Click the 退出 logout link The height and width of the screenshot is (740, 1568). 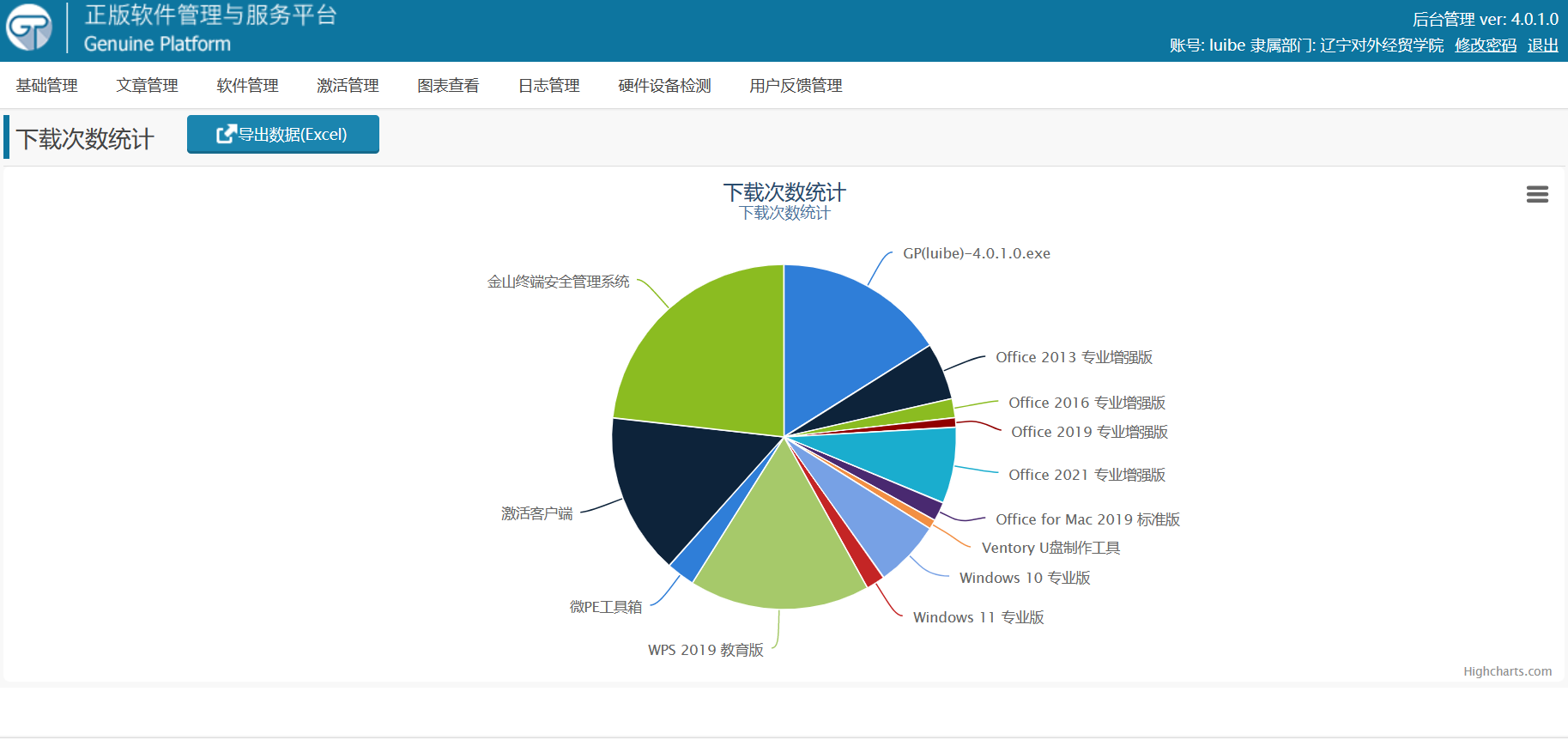[x=1543, y=45]
